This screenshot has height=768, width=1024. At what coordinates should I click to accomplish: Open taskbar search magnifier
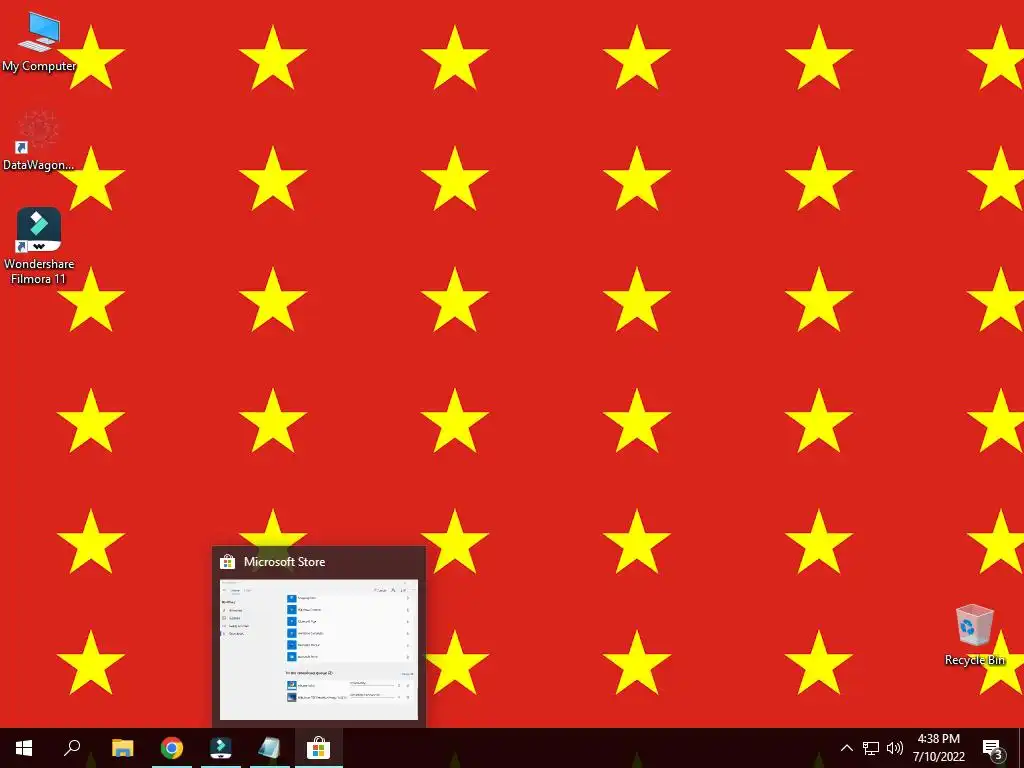[x=72, y=748]
